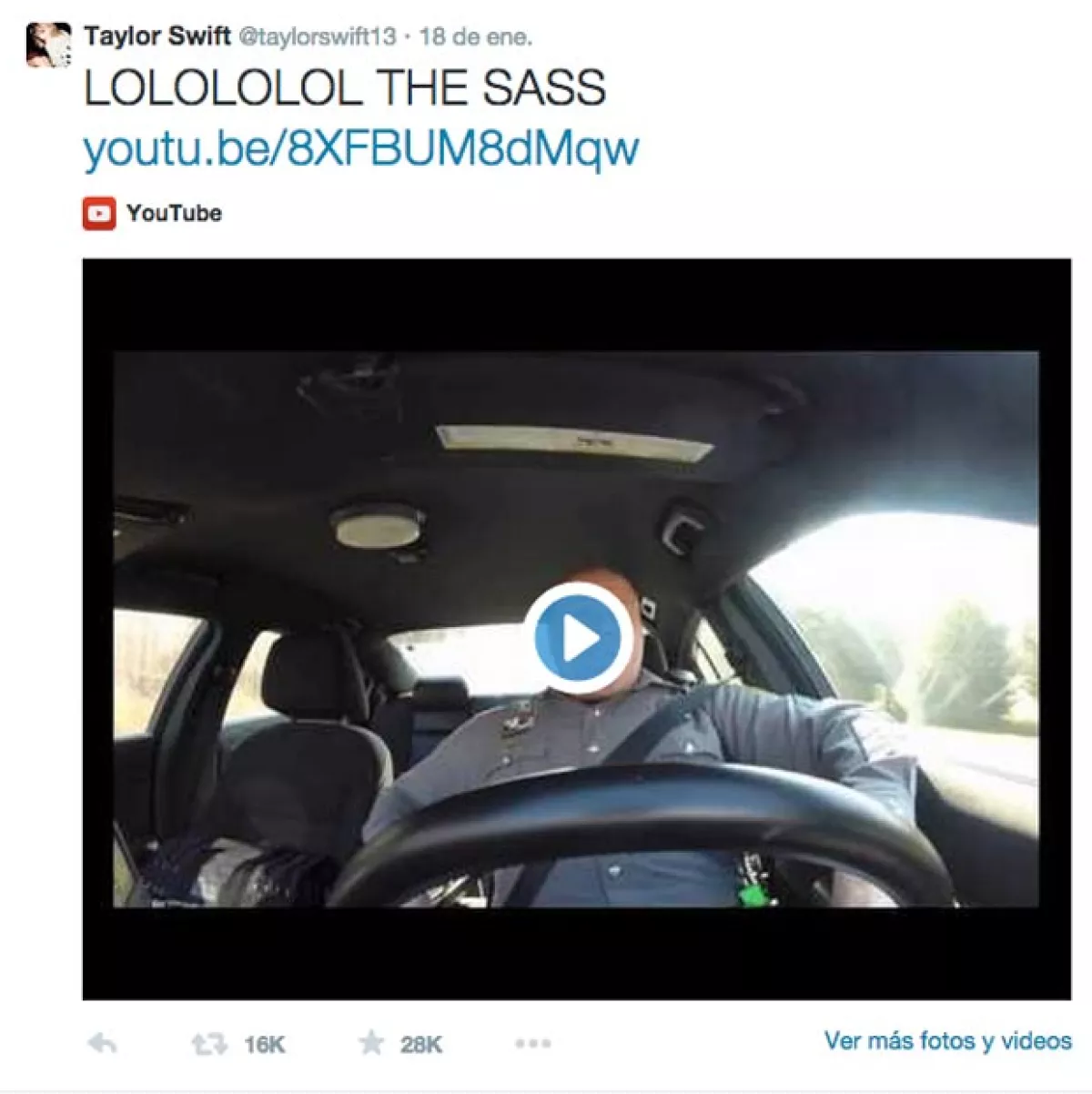Click Ver más fotos y videos
1092x1094 pixels.
(x=947, y=1040)
